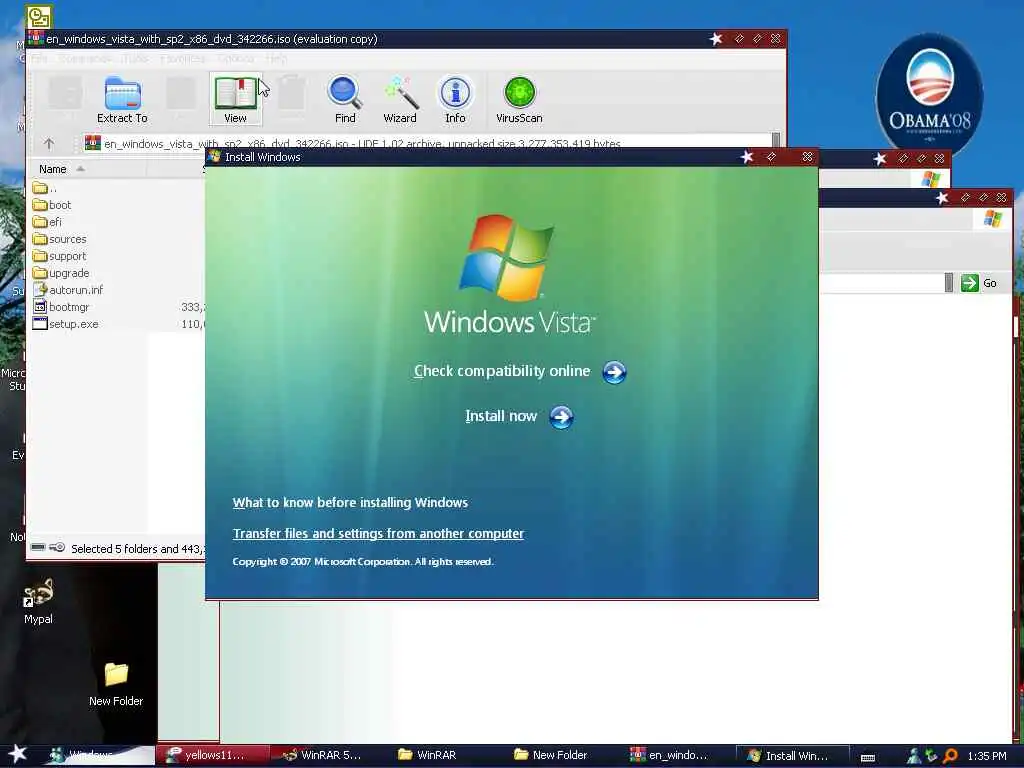The width and height of the screenshot is (1024, 768).
Task: Click the desktop icon at top-left corner
Action: [39, 16]
